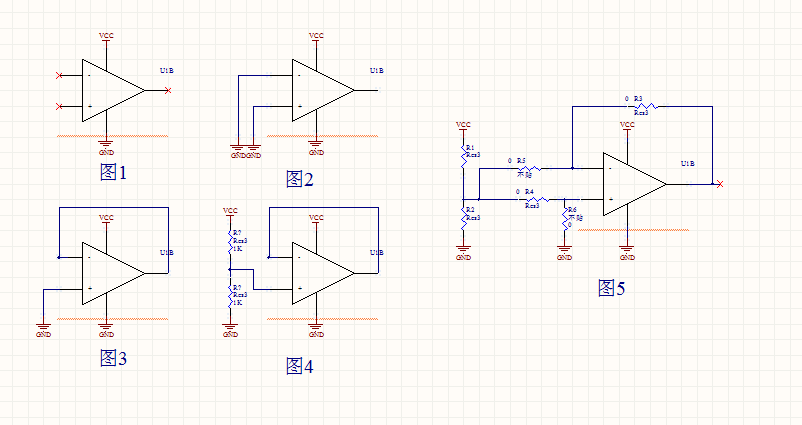The height and width of the screenshot is (425, 802).
Task: Select the non-inverting input GND symbol in 图3
Action: coord(44,329)
